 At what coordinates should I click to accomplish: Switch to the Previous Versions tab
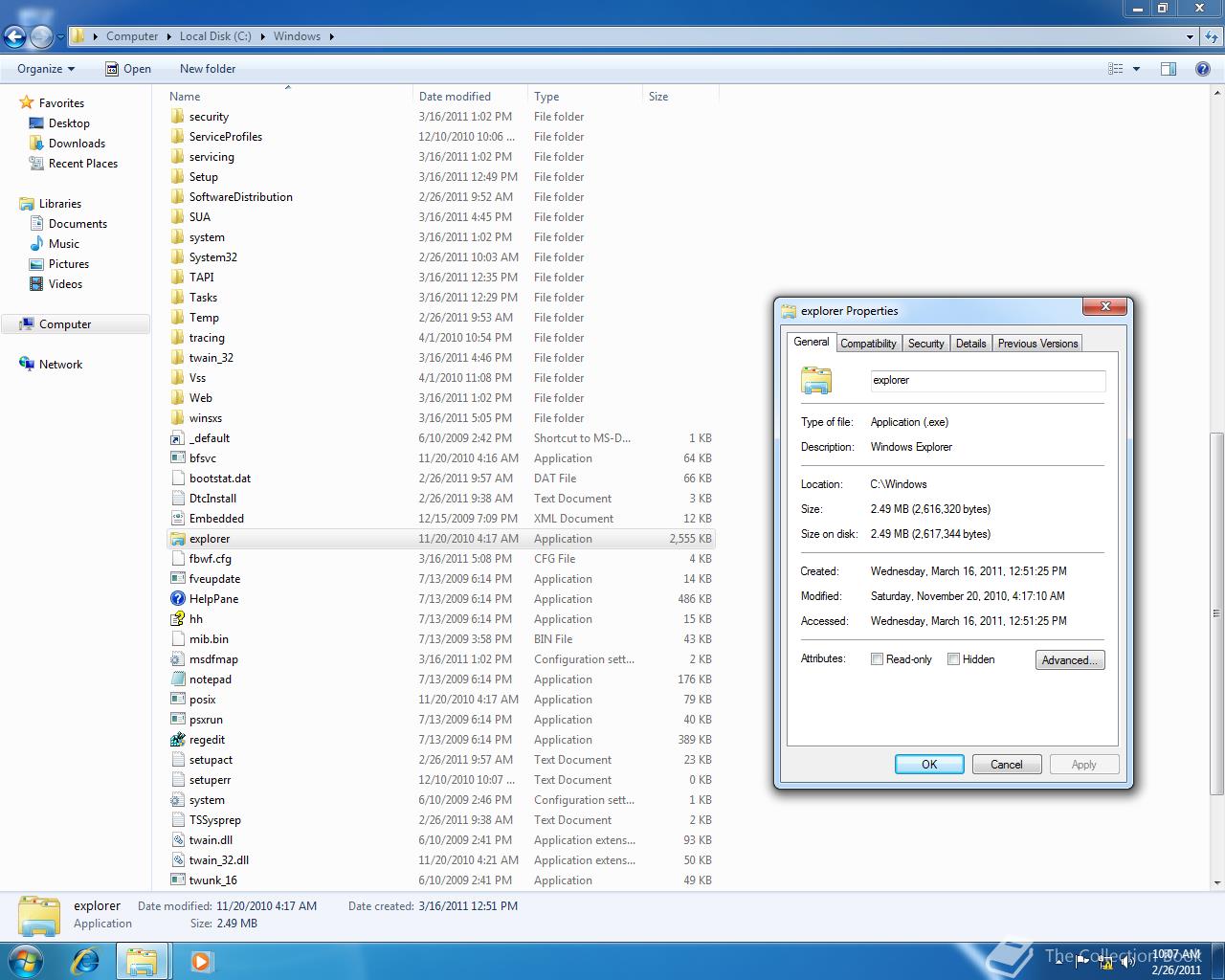pos(1037,344)
